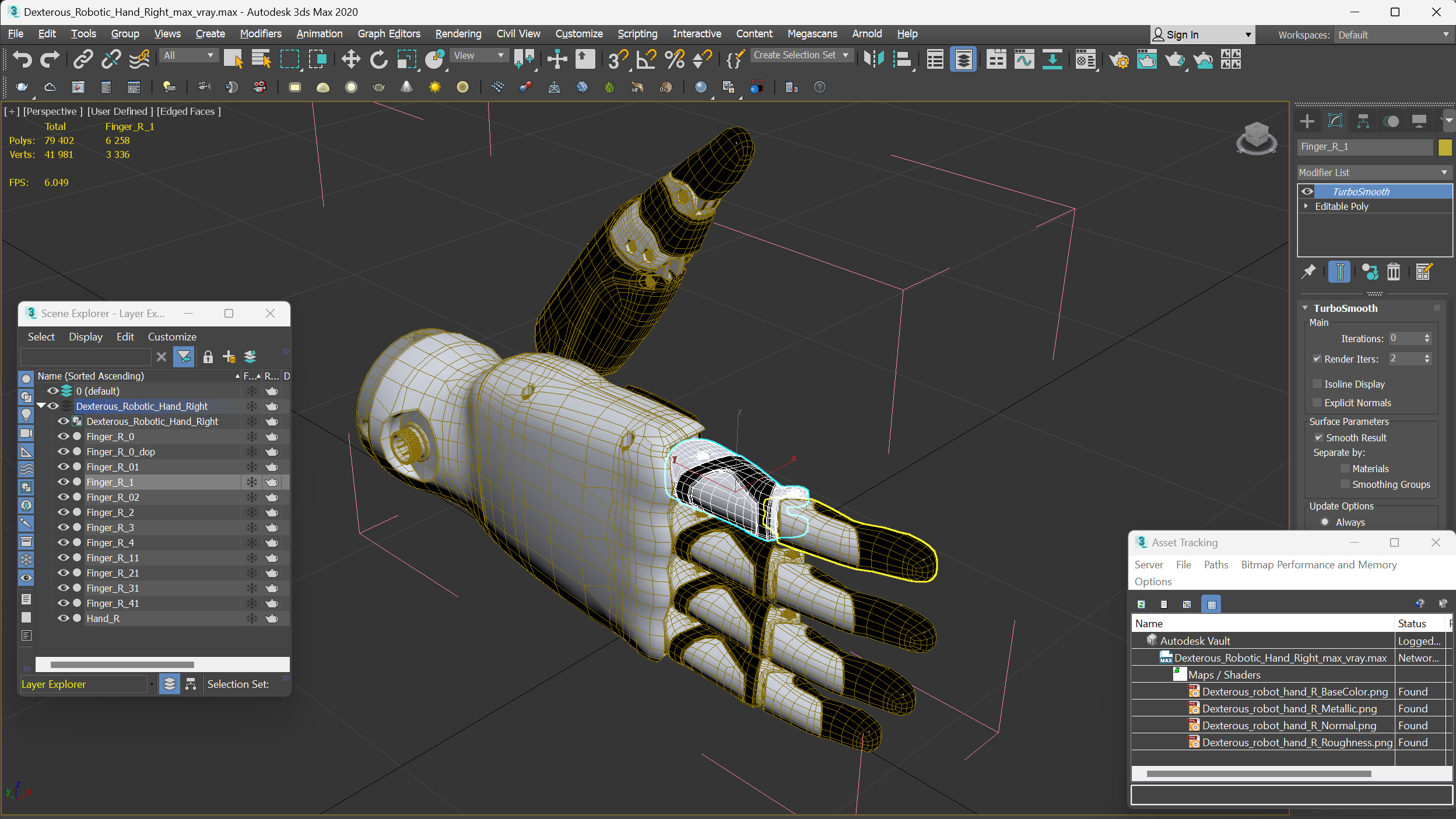Toggle the Angle Snap tool

tap(646, 59)
